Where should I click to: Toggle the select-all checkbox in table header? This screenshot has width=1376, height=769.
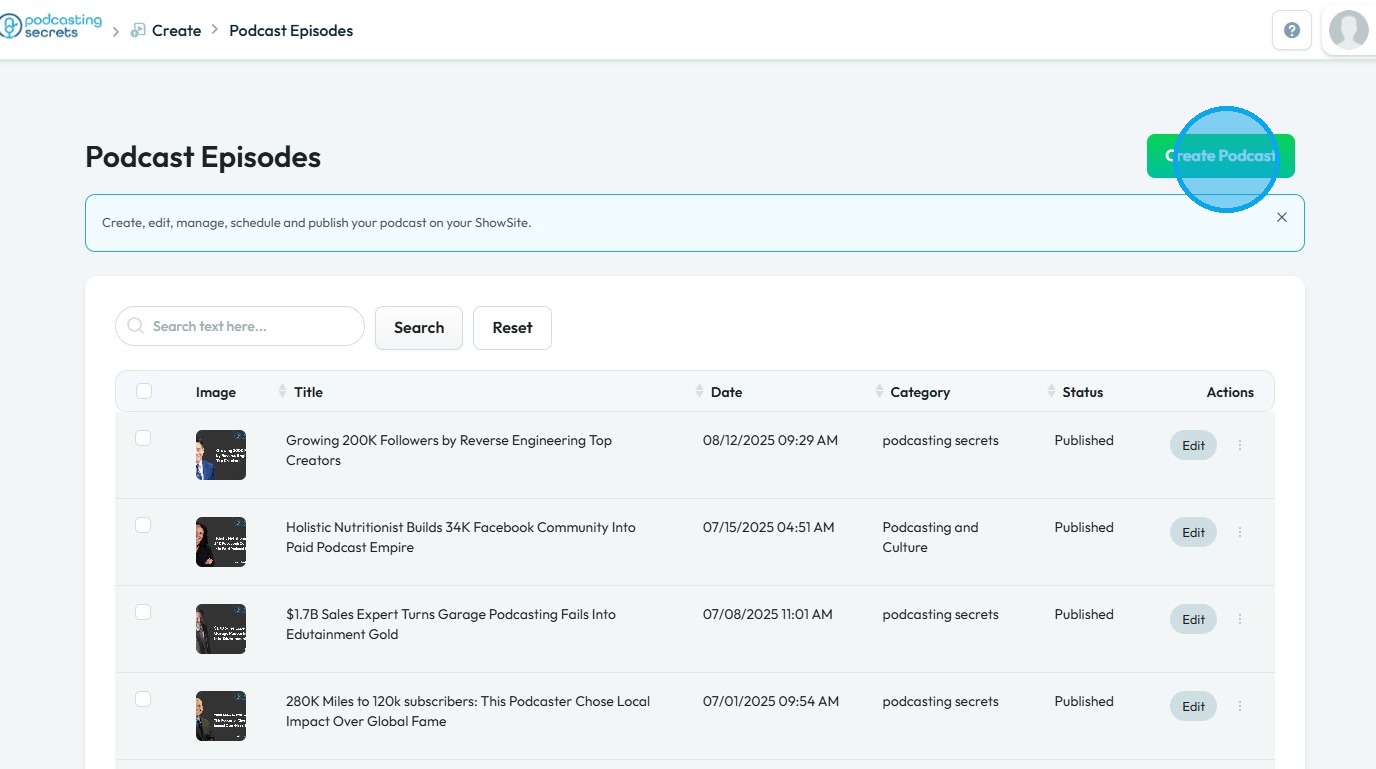pos(144,391)
